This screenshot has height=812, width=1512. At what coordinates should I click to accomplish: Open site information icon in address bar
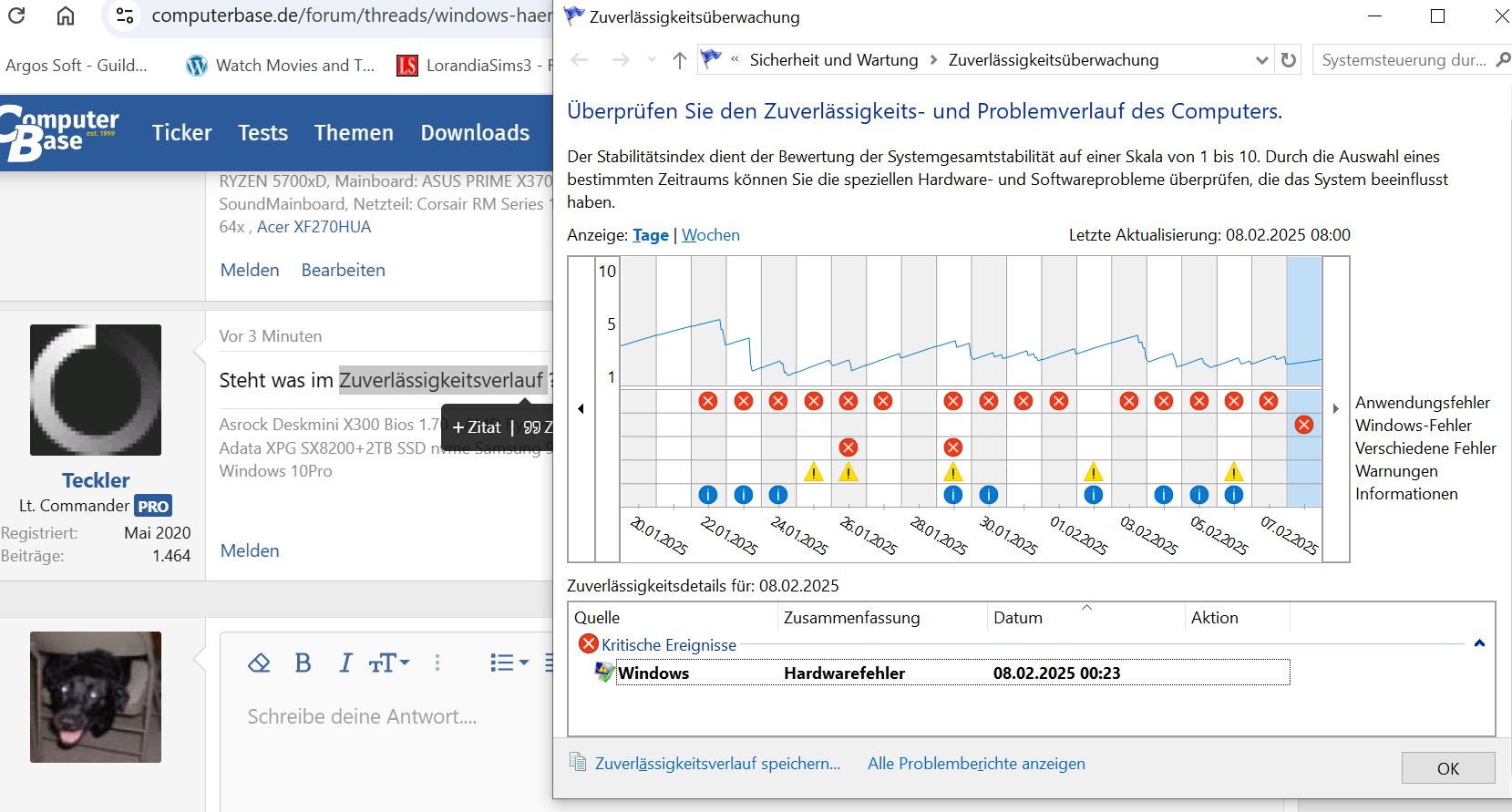pyautogui.click(x=125, y=15)
